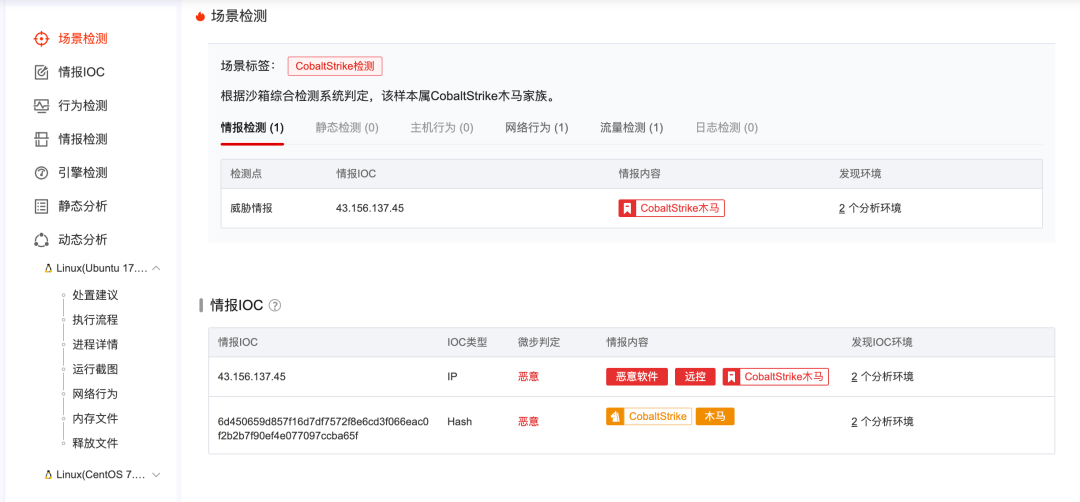
Task: Go to 情报检测 sidebar item
Action: click(x=83, y=139)
